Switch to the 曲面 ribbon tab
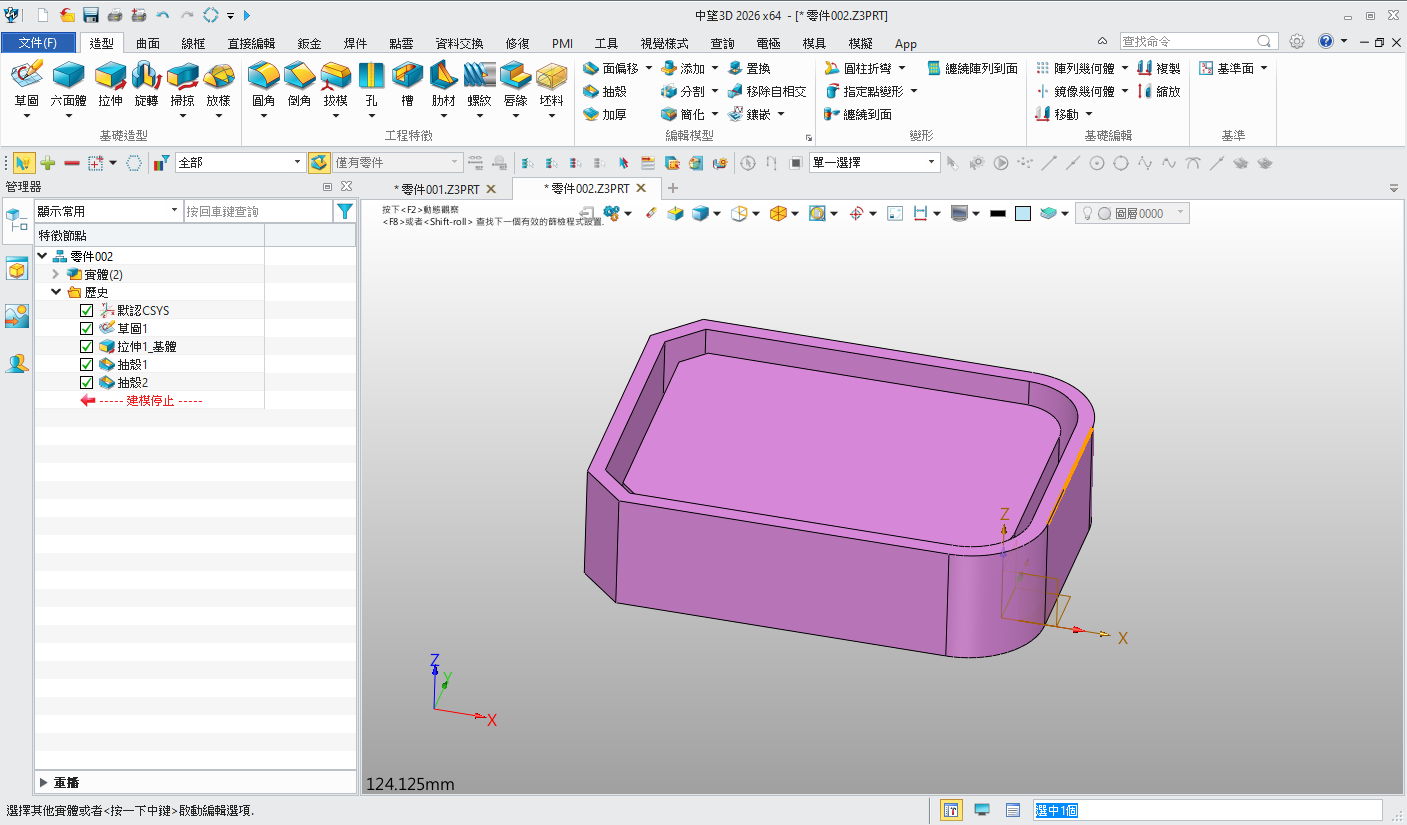1407x825 pixels. coord(148,43)
